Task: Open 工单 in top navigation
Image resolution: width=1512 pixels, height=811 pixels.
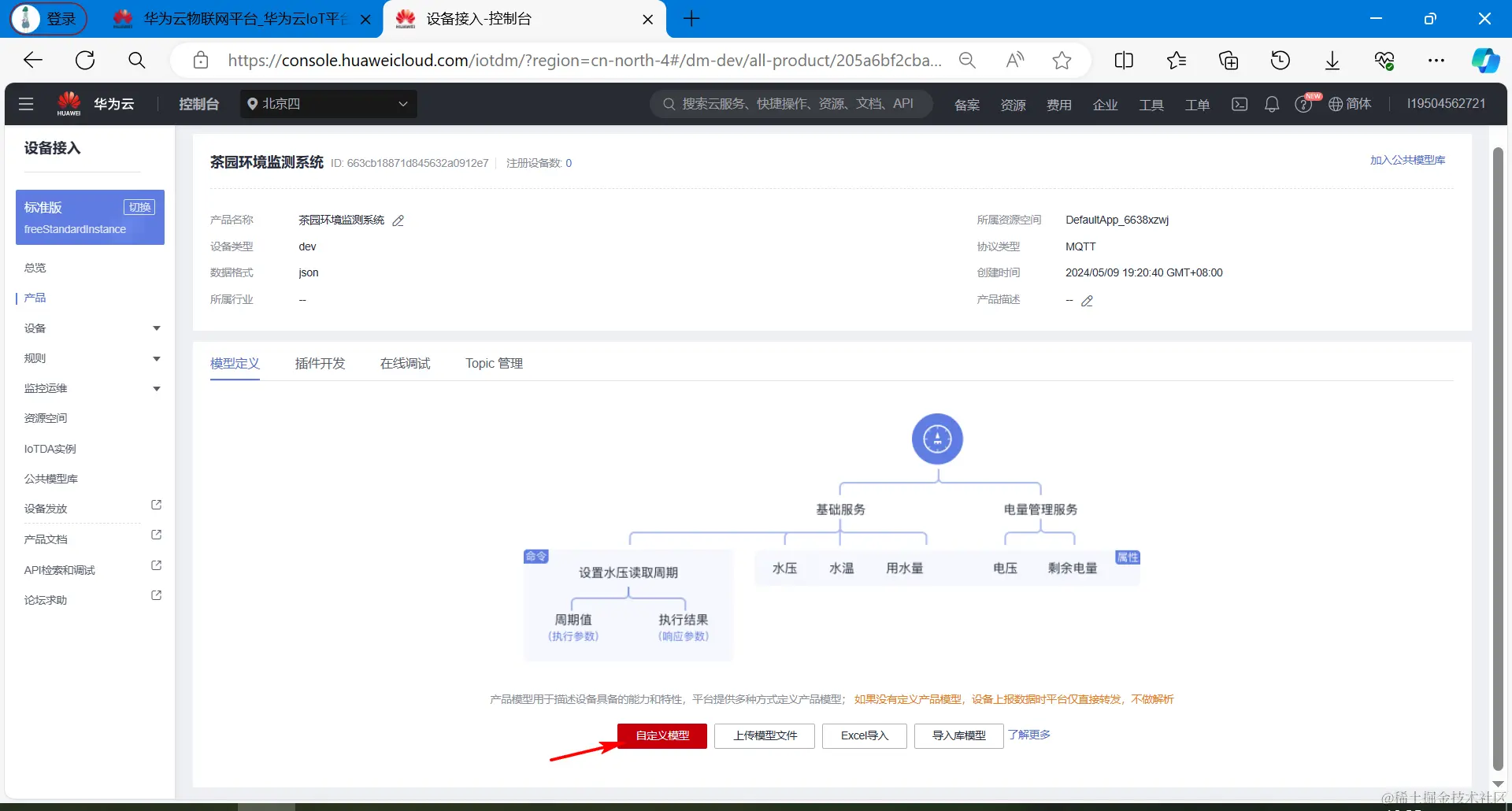Action: (1197, 105)
